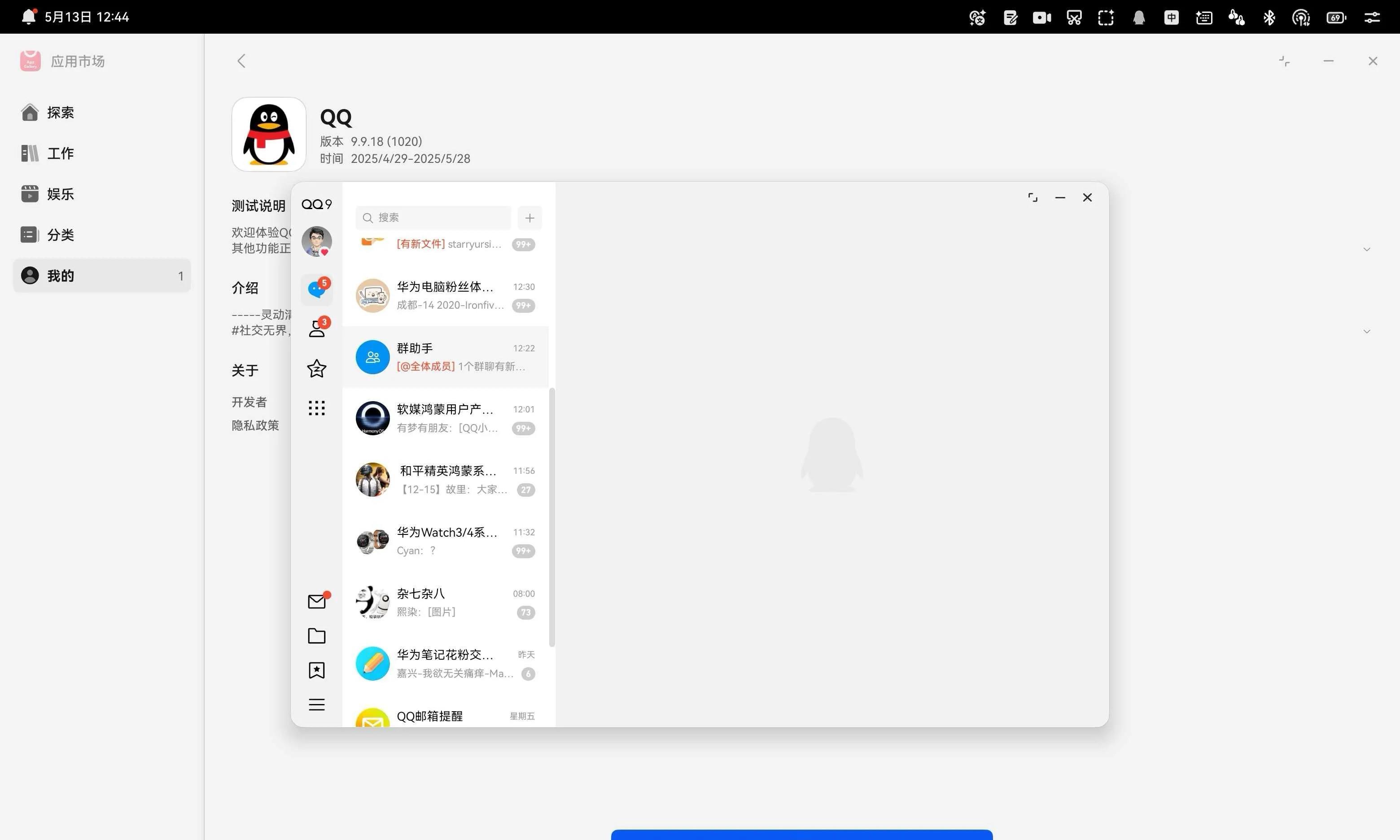The width and height of the screenshot is (1400, 840).
Task: Open the QQ file manager folder icon
Action: coord(317,636)
